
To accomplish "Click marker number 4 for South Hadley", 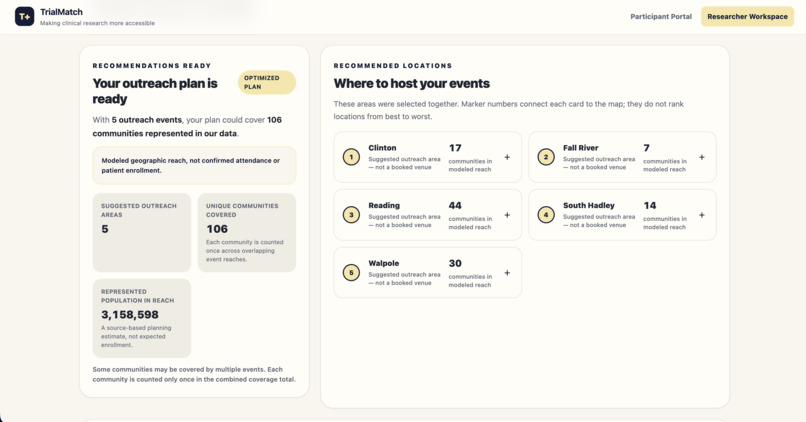I will coord(546,215).
